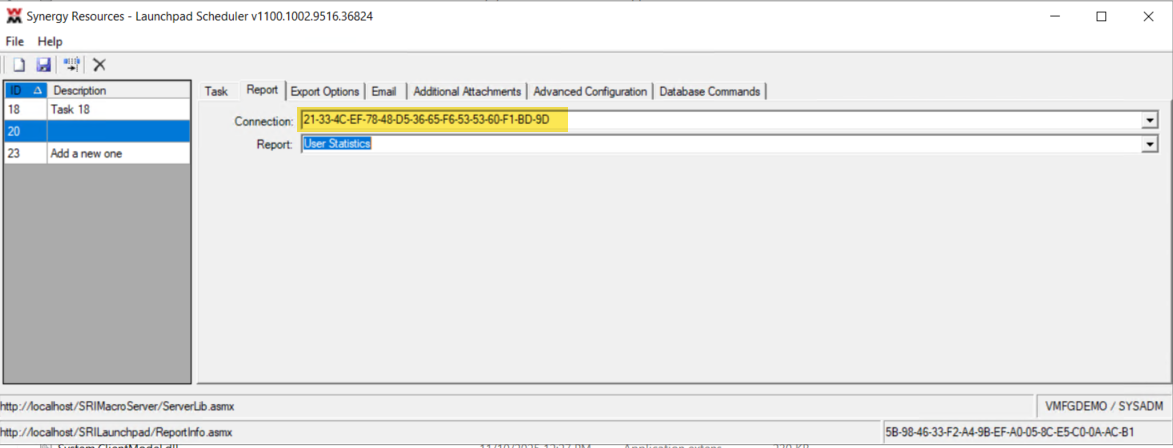Open the Additional Attachments tab
The image size is (1173, 448).
pos(467,91)
